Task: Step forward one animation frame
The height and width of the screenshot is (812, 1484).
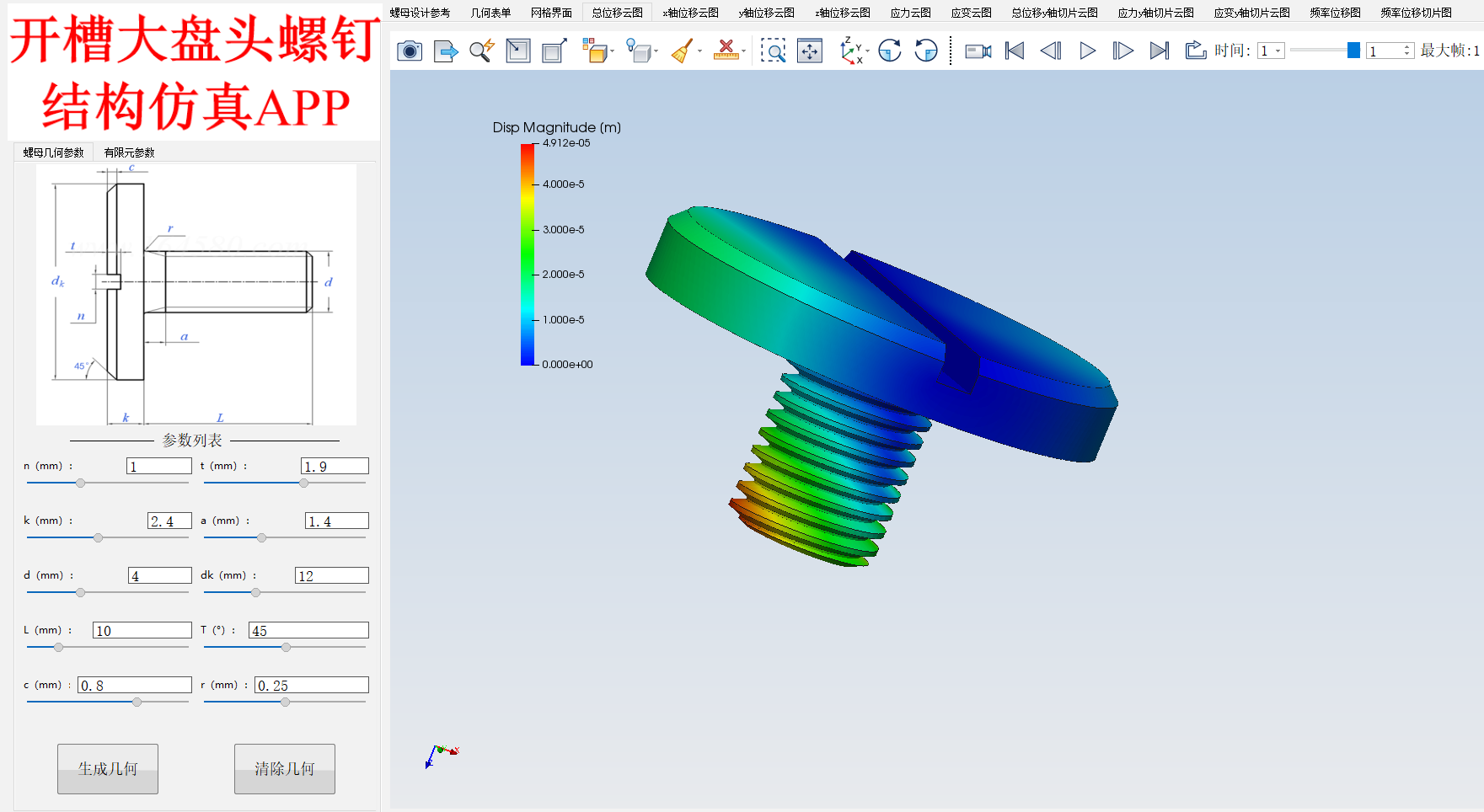Action: point(1123,51)
